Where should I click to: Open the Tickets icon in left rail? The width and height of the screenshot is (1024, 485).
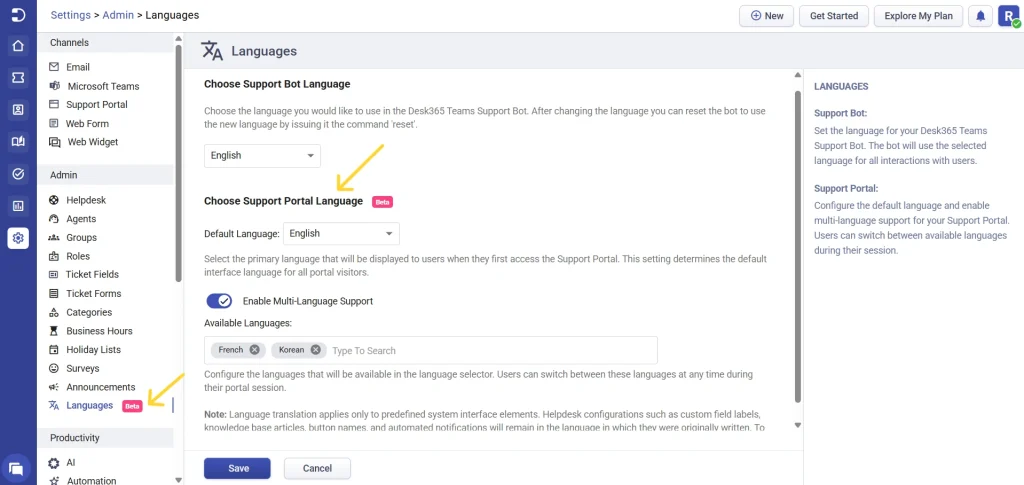tap(18, 78)
